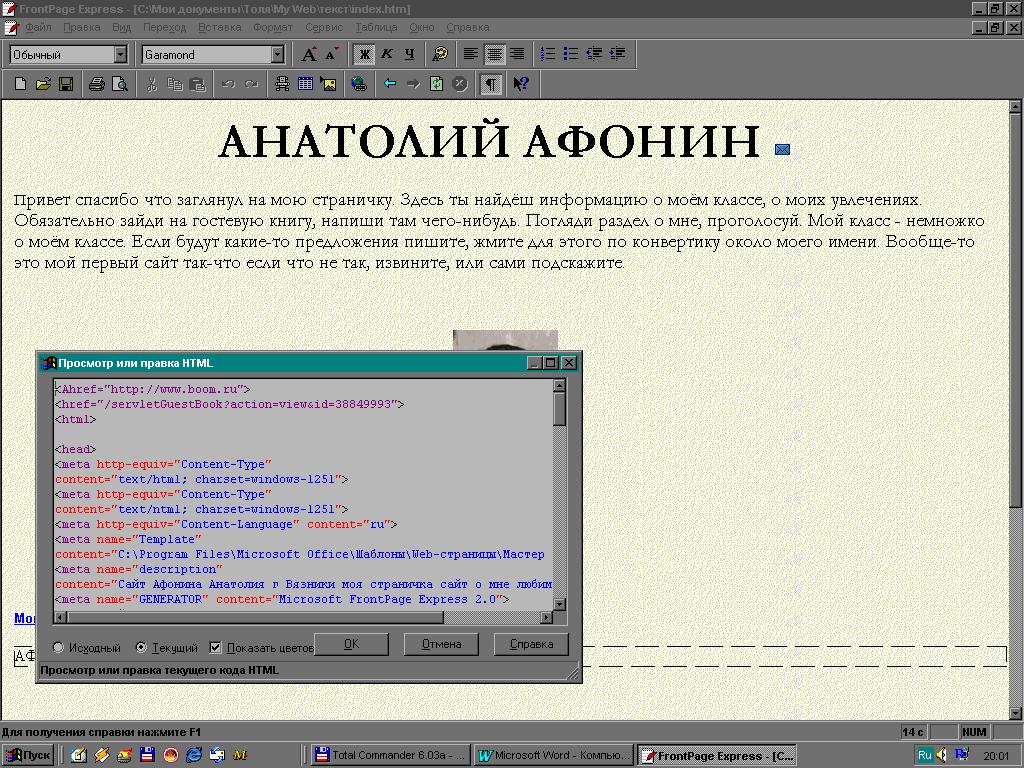
Task: Open the Формат menu
Action: [x=273, y=27]
